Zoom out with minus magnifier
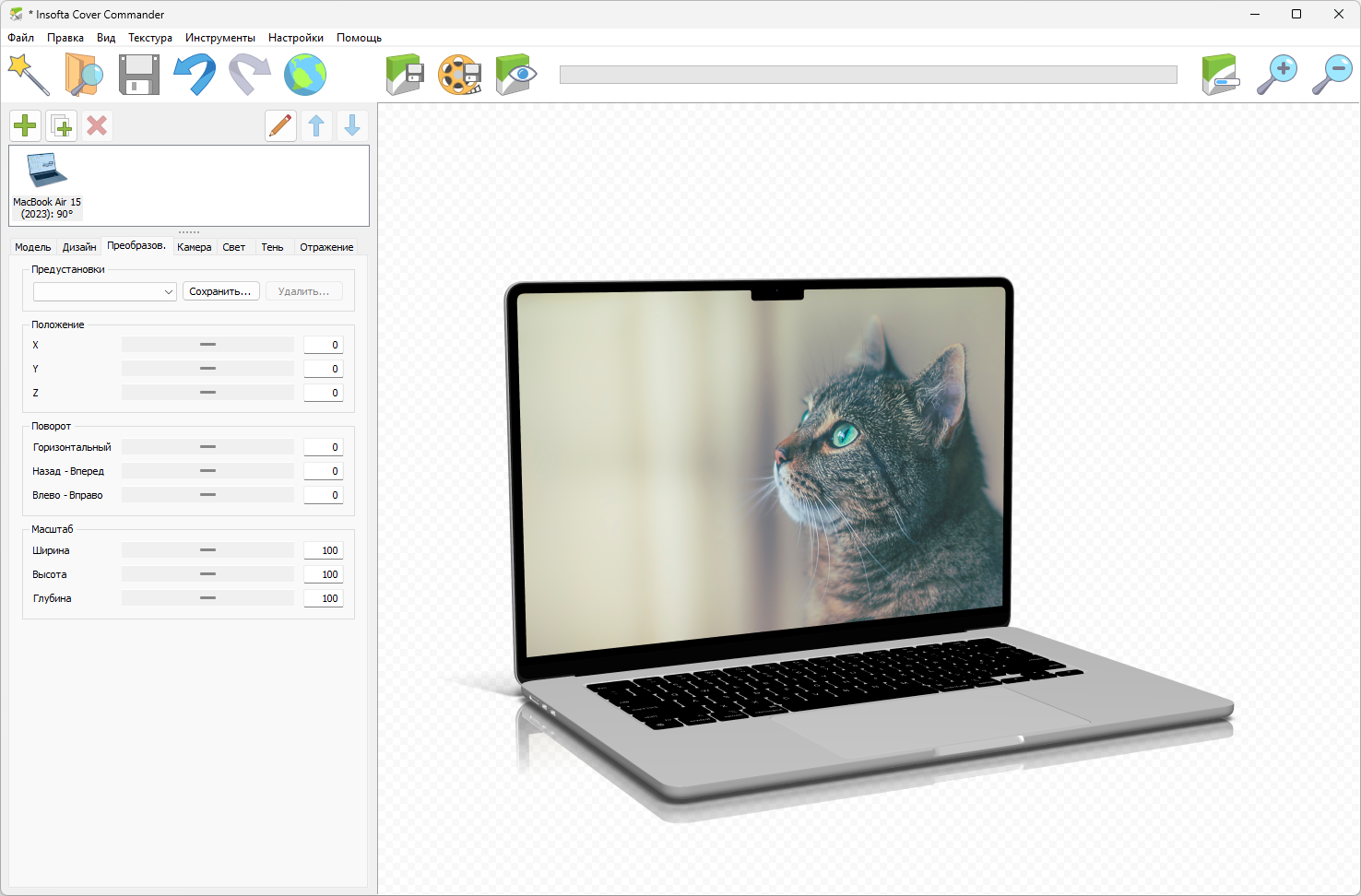 1332,75
